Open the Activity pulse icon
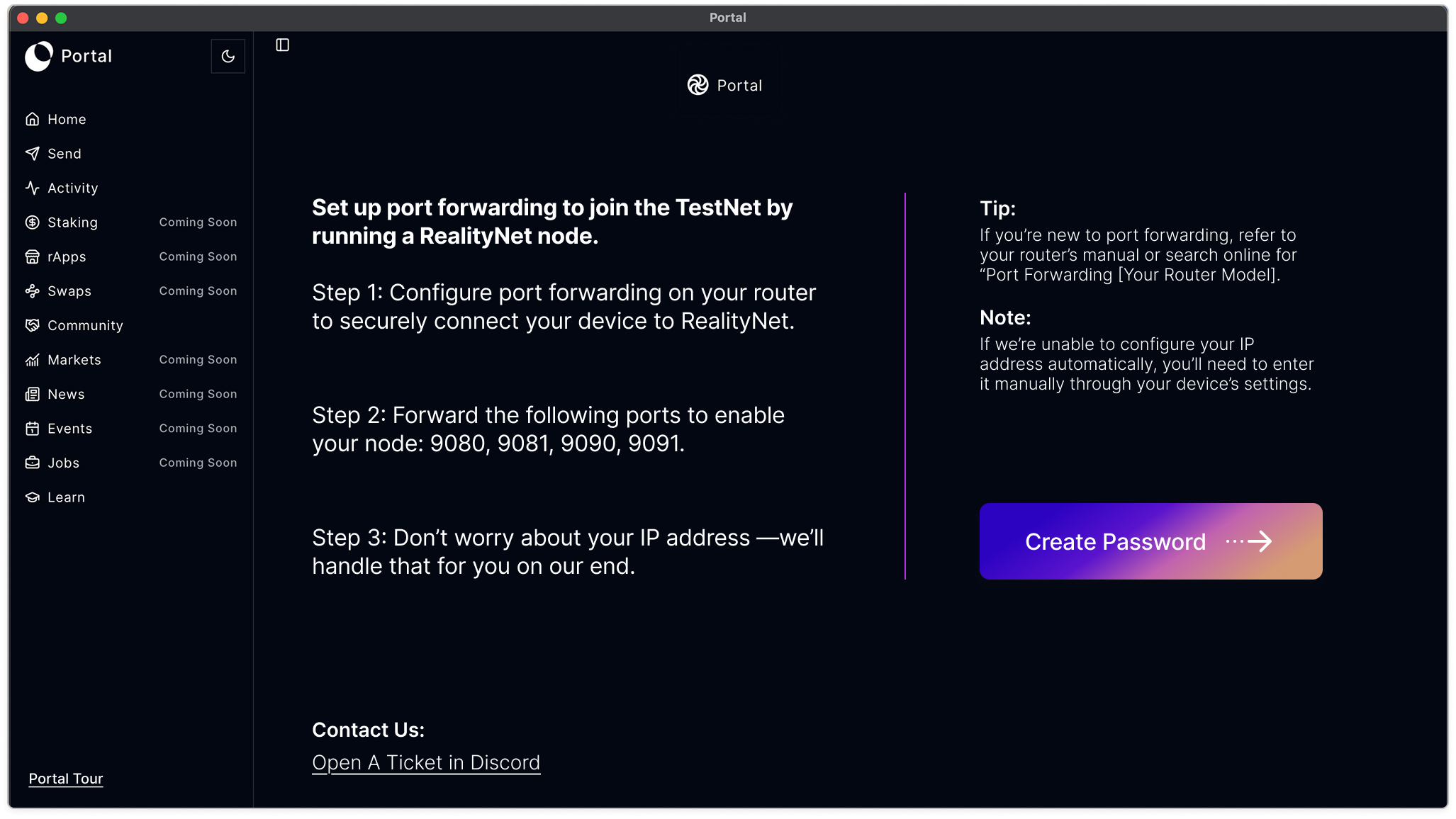 (33, 188)
